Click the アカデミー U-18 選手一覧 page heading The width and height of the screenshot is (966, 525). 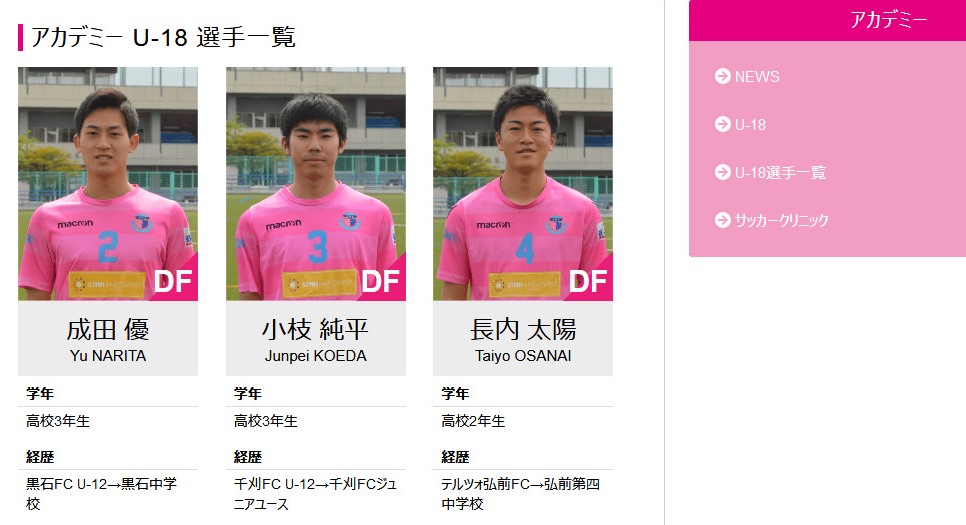(163, 37)
